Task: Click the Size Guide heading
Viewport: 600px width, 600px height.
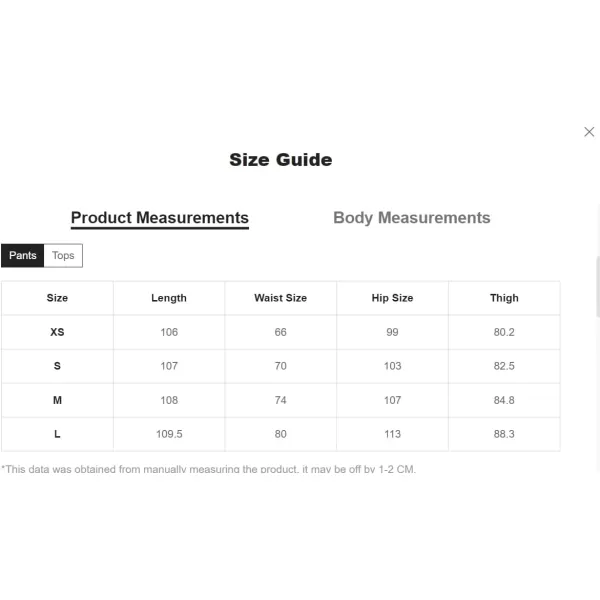Action: pyautogui.click(x=280, y=160)
